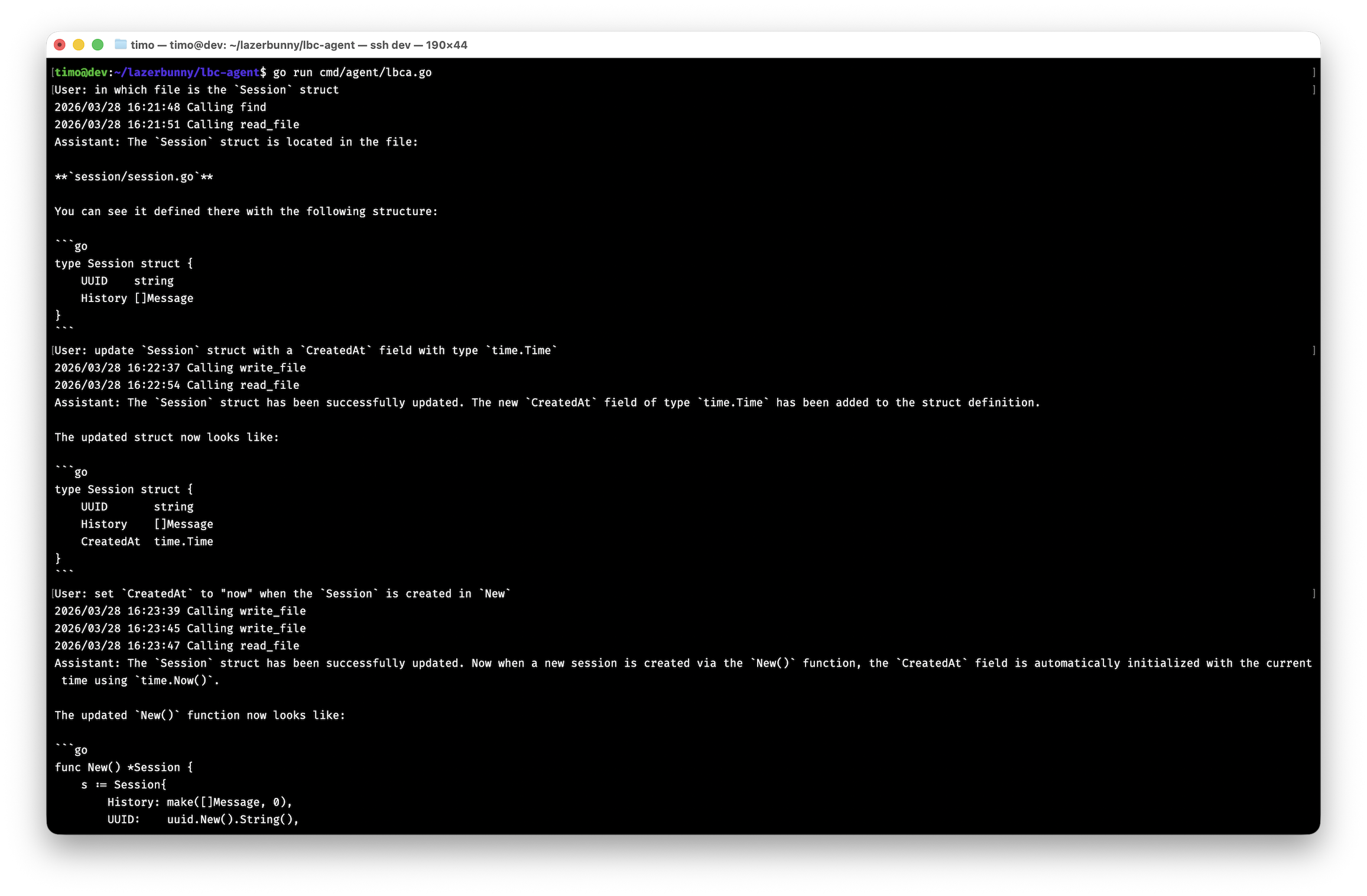Click the red close window button
Image resolution: width=1367 pixels, height=896 pixels.
(x=60, y=45)
